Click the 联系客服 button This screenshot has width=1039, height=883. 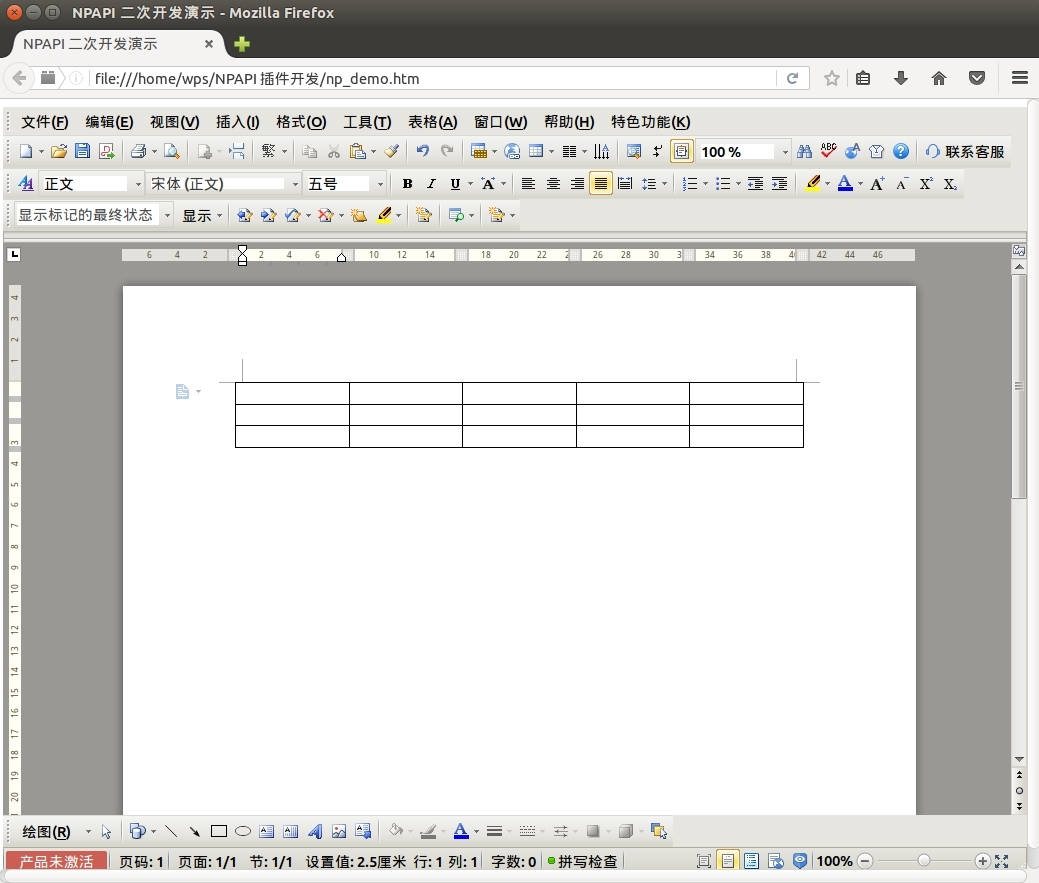click(x=965, y=152)
